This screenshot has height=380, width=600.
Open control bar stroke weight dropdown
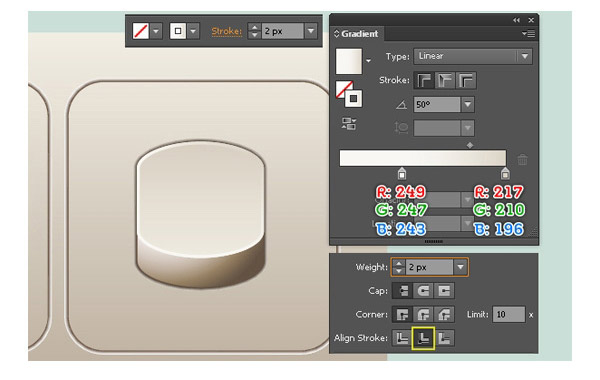coord(311,31)
